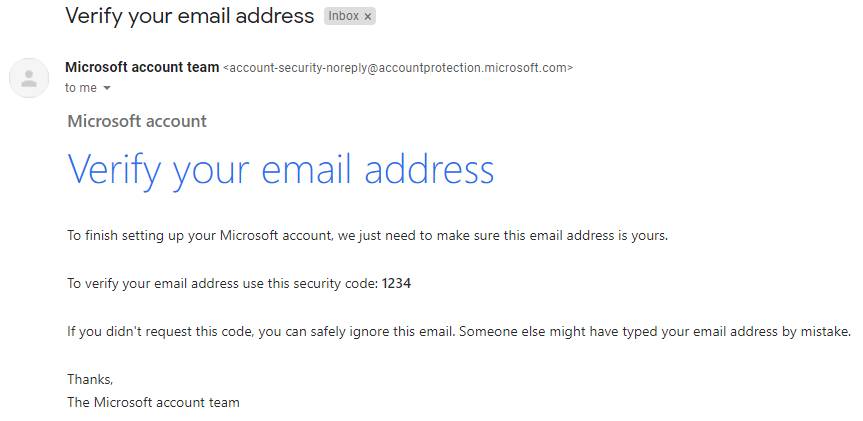Image resolution: width=863 pixels, height=421 pixels.
Task: Click the gray "Microsoft account" header
Action: click(x=137, y=121)
